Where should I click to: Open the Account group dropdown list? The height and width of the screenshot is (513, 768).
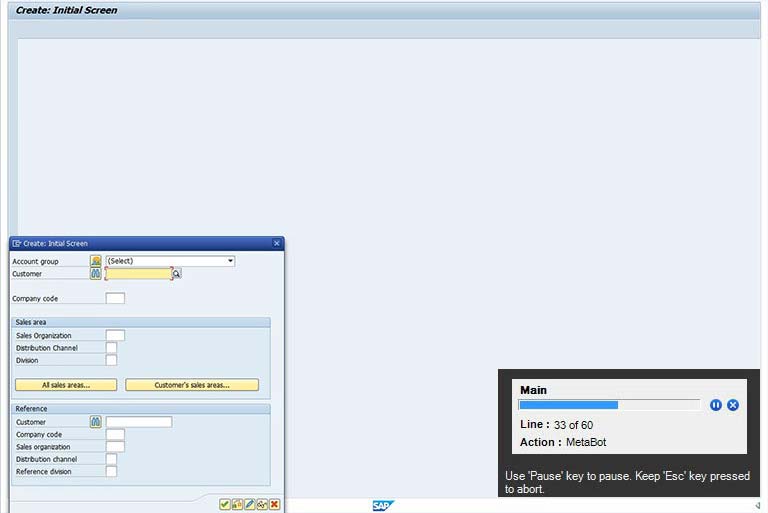coord(230,261)
